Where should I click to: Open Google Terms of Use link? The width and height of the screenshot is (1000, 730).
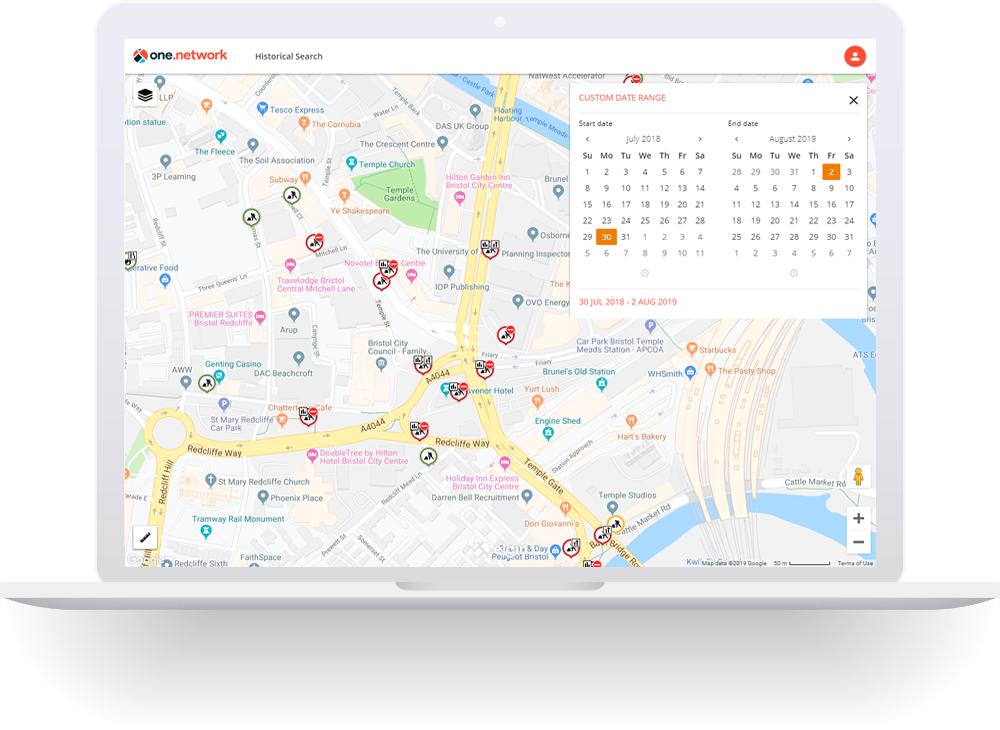(855, 563)
